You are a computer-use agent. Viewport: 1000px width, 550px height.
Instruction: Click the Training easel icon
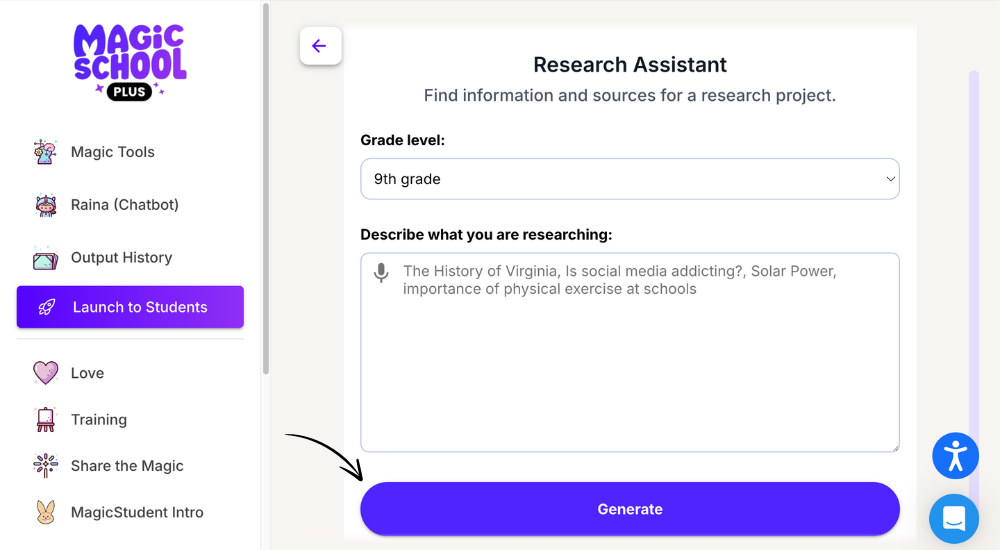click(45, 419)
